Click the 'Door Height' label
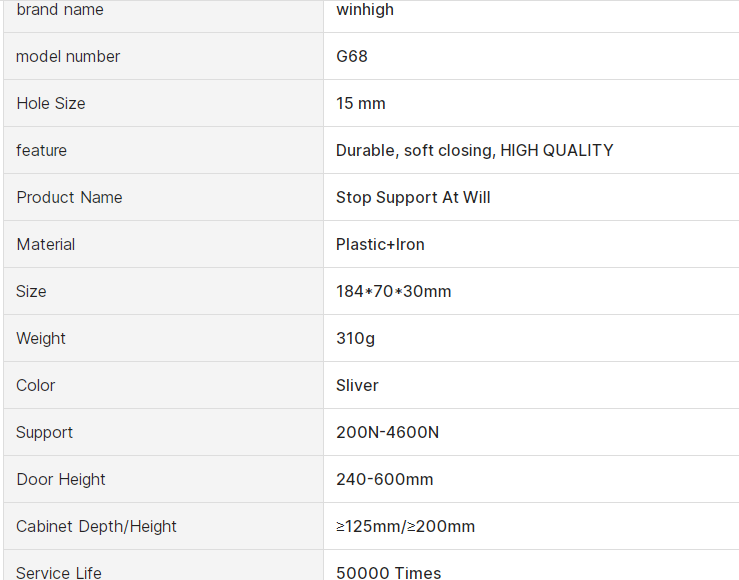This screenshot has width=739, height=580. pyautogui.click(x=61, y=480)
